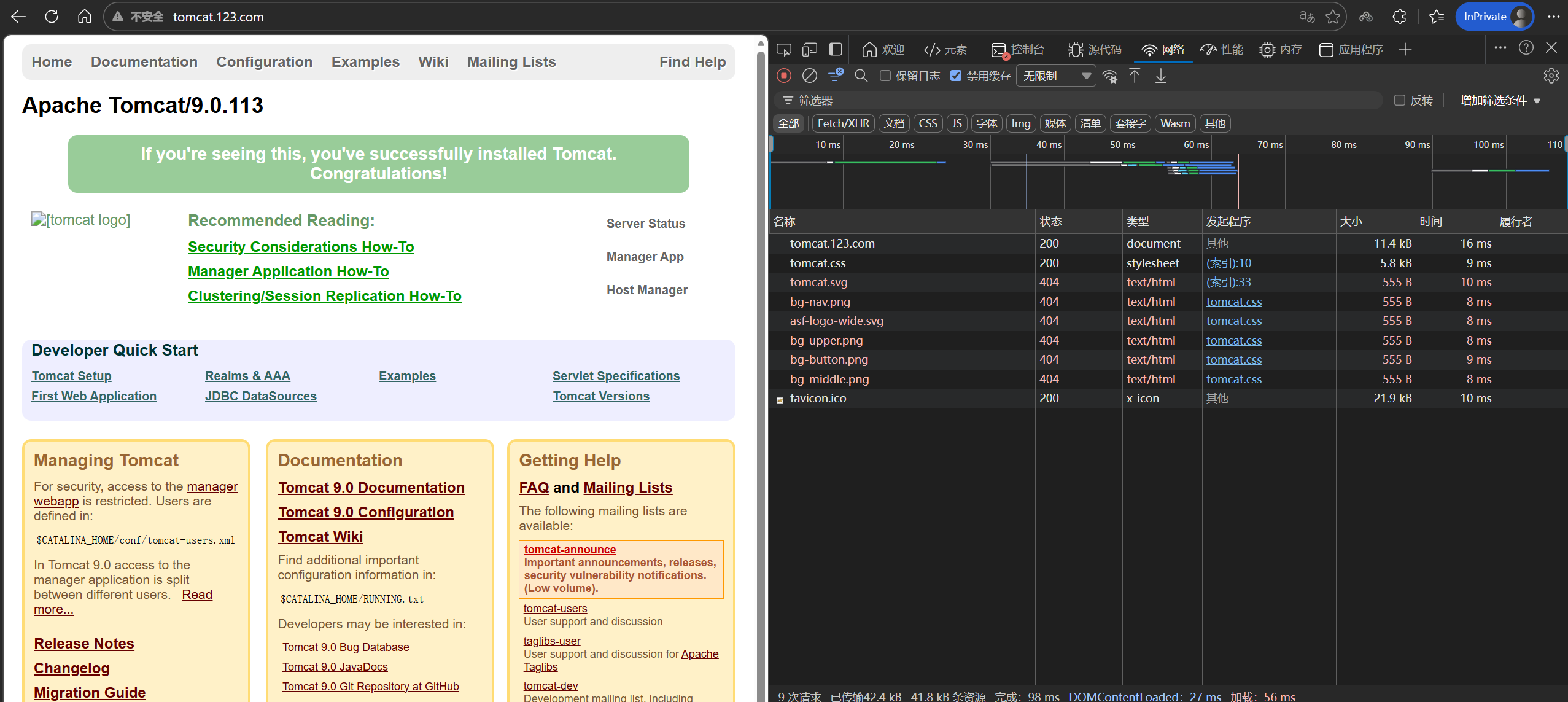The width and height of the screenshot is (1568, 702).
Task: Click the import HAR upload arrow icon
Action: coord(1135,76)
